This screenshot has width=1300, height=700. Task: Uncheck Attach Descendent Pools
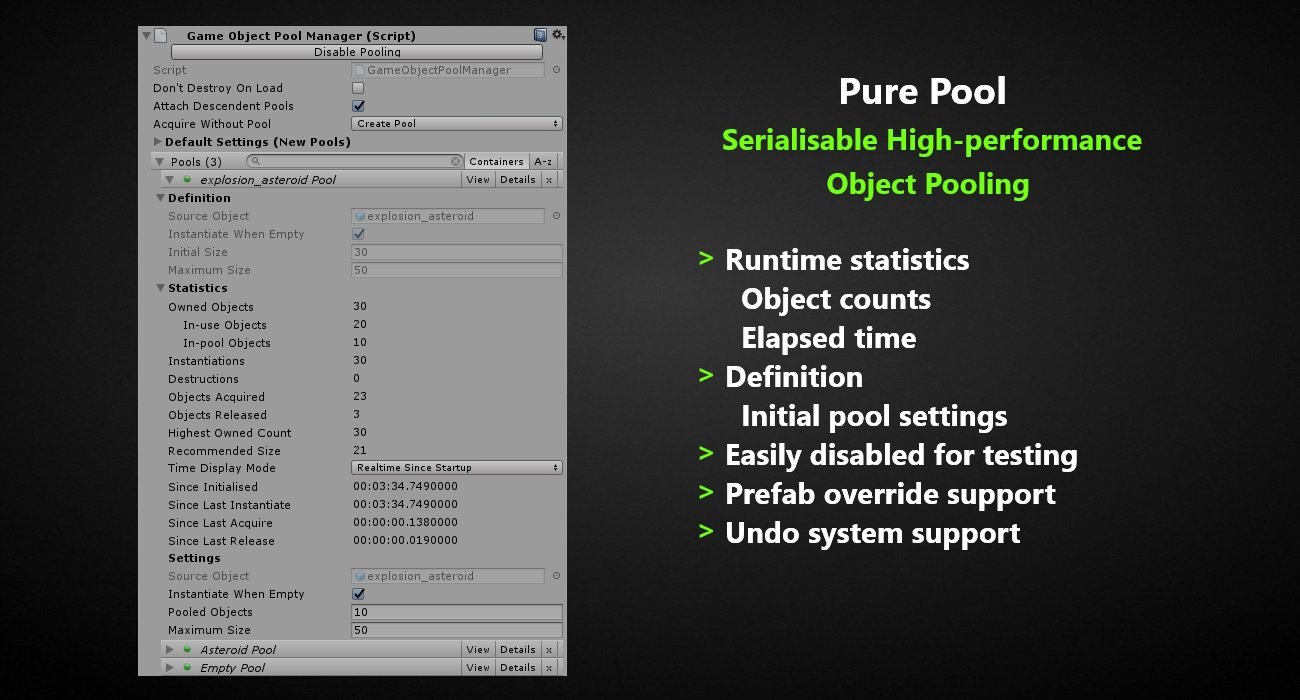click(358, 106)
